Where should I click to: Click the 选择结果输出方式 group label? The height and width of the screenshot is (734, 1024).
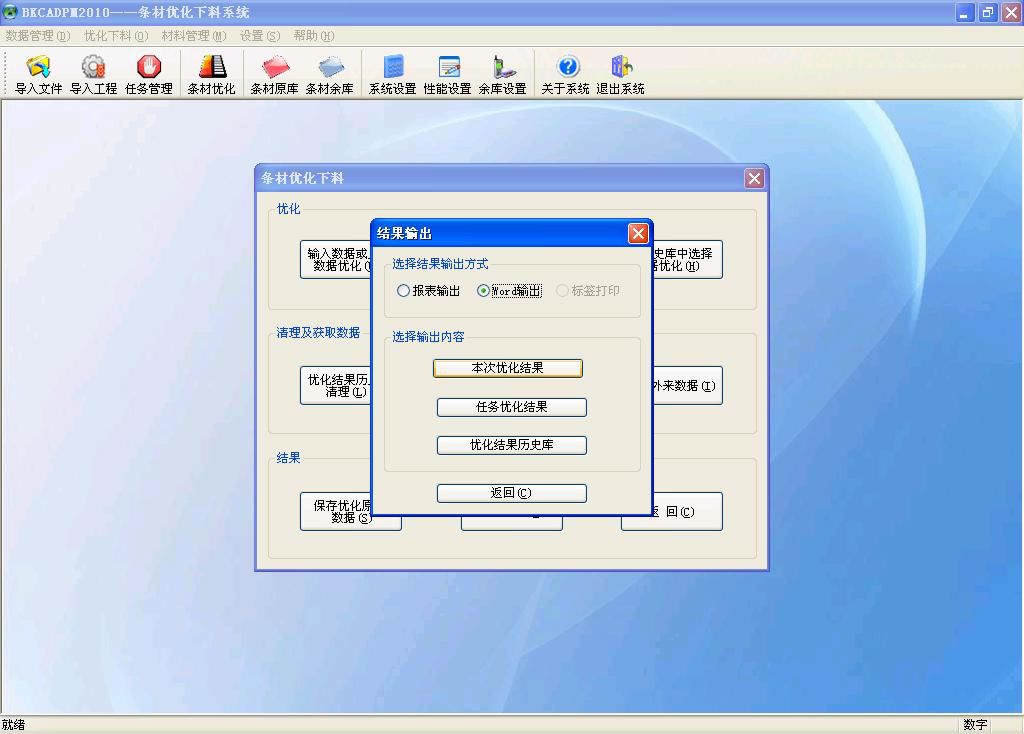click(x=440, y=264)
